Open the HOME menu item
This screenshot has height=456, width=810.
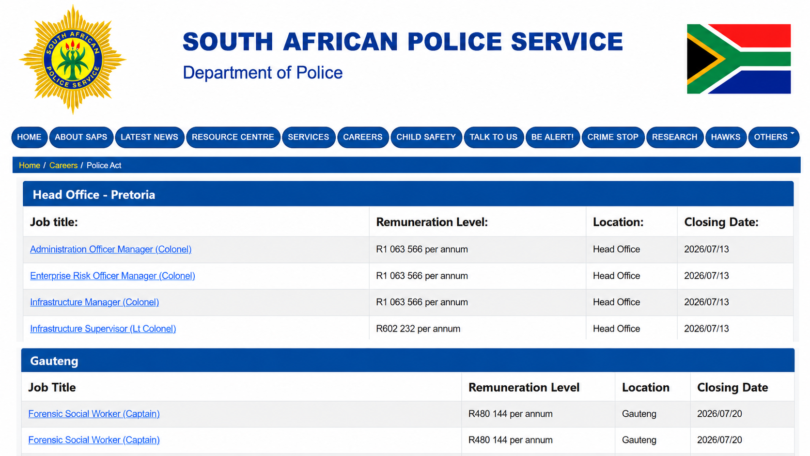[29, 137]
